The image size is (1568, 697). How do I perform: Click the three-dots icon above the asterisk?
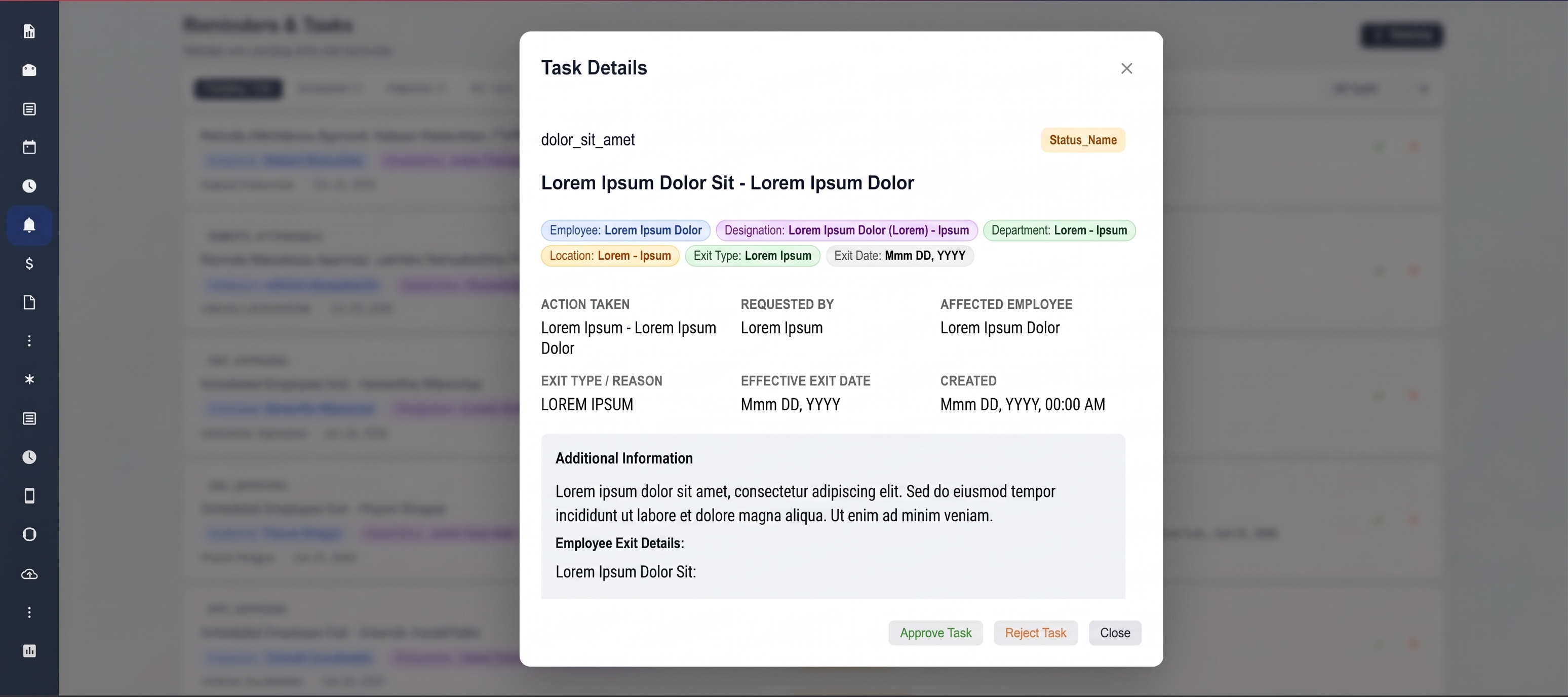29,341
